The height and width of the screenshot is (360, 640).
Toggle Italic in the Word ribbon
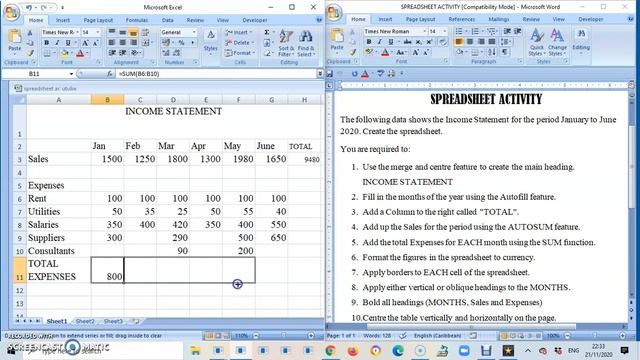pyautogui.click(x=380, y=42)
